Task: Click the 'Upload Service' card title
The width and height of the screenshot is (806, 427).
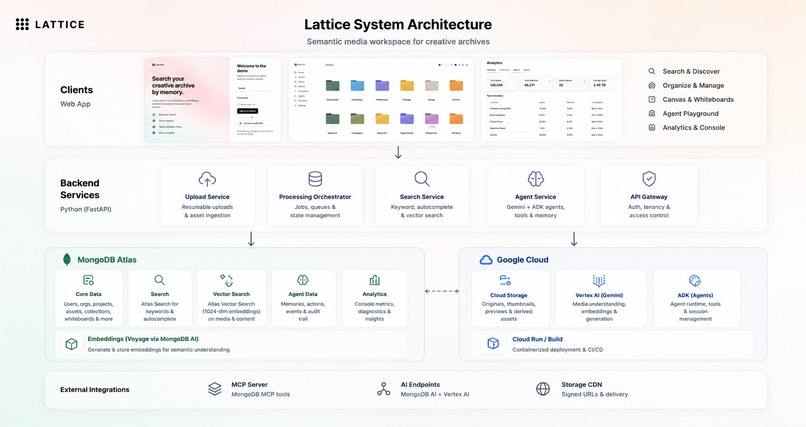Action: pos(207,197)
